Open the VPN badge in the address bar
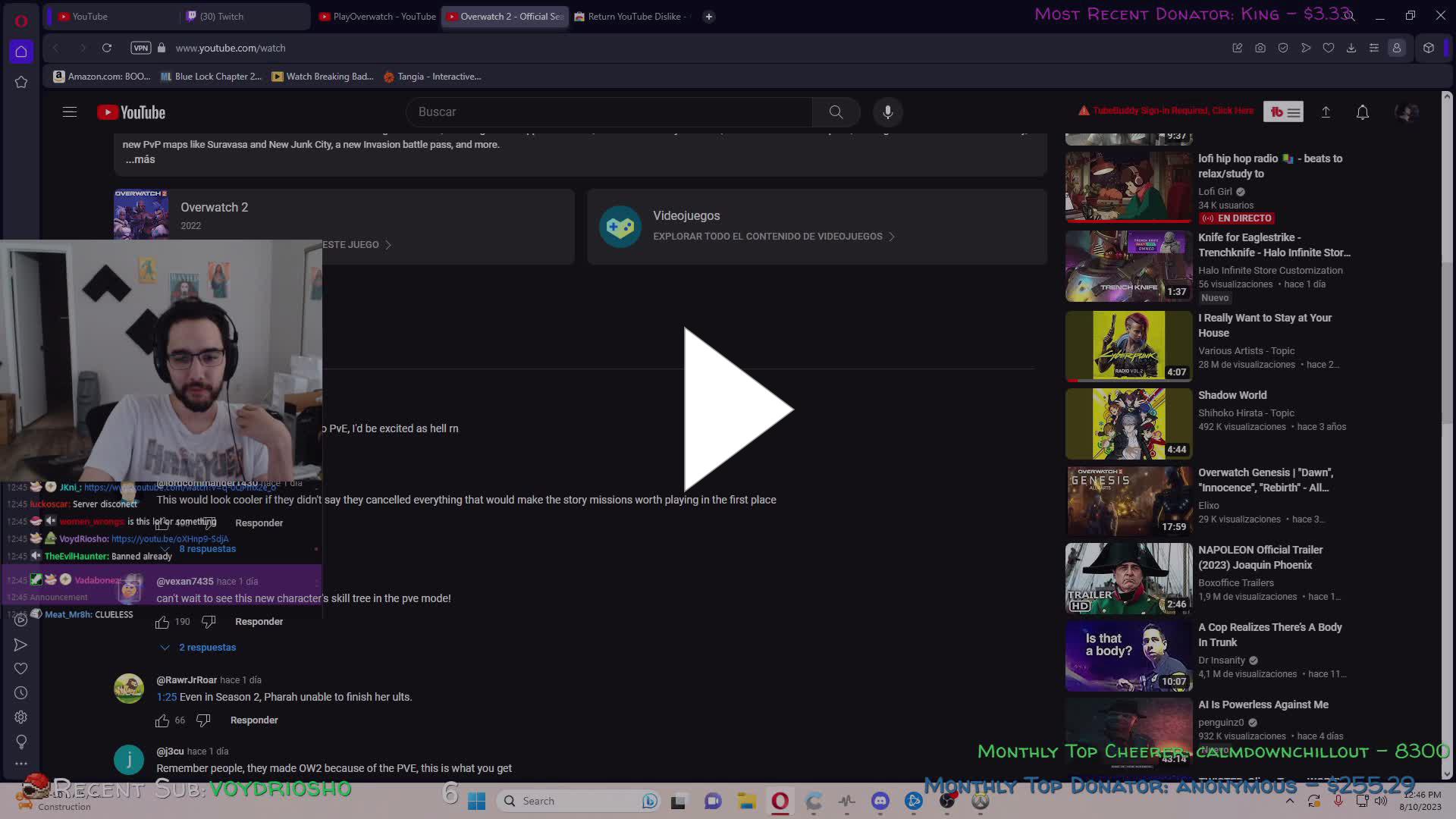The height and width of the screenshot is (819, 1456). pos(141,48)
